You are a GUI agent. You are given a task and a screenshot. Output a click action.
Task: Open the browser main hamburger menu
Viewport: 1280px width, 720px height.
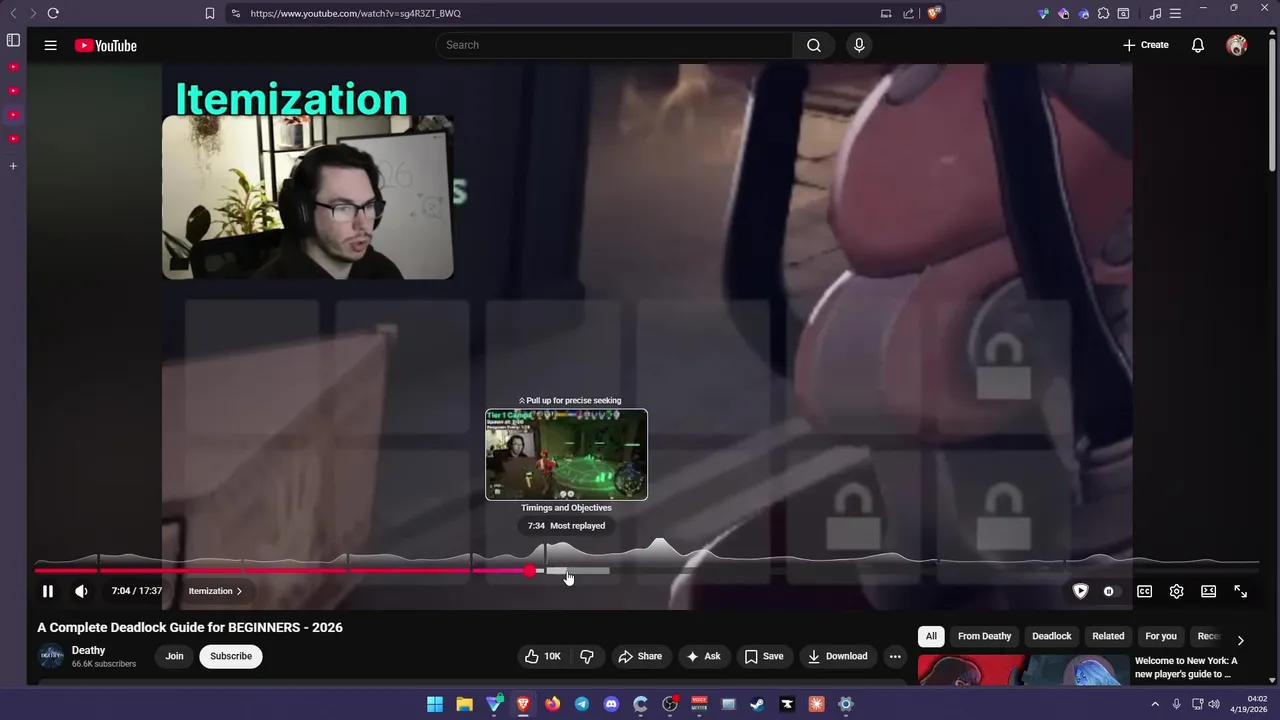pyautogui.click(x=1175, y=13)
